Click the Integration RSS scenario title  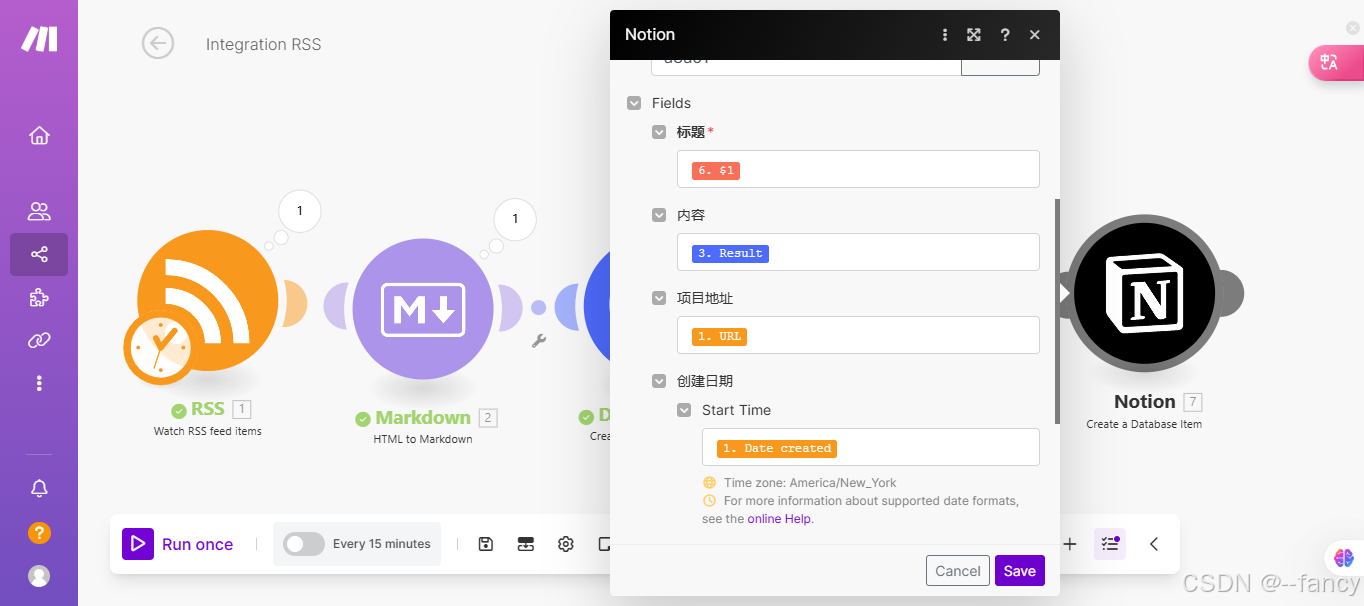tap(264, 45)
